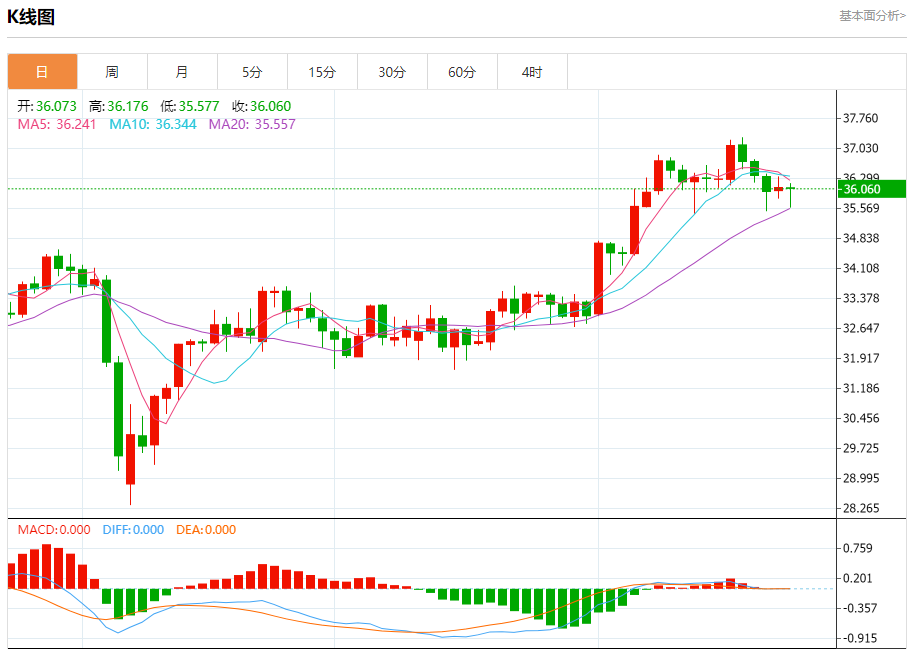This screenshot has height=649, width=911.
Task: Switch to the 周 weekly tab
Action: coord(112,72)
